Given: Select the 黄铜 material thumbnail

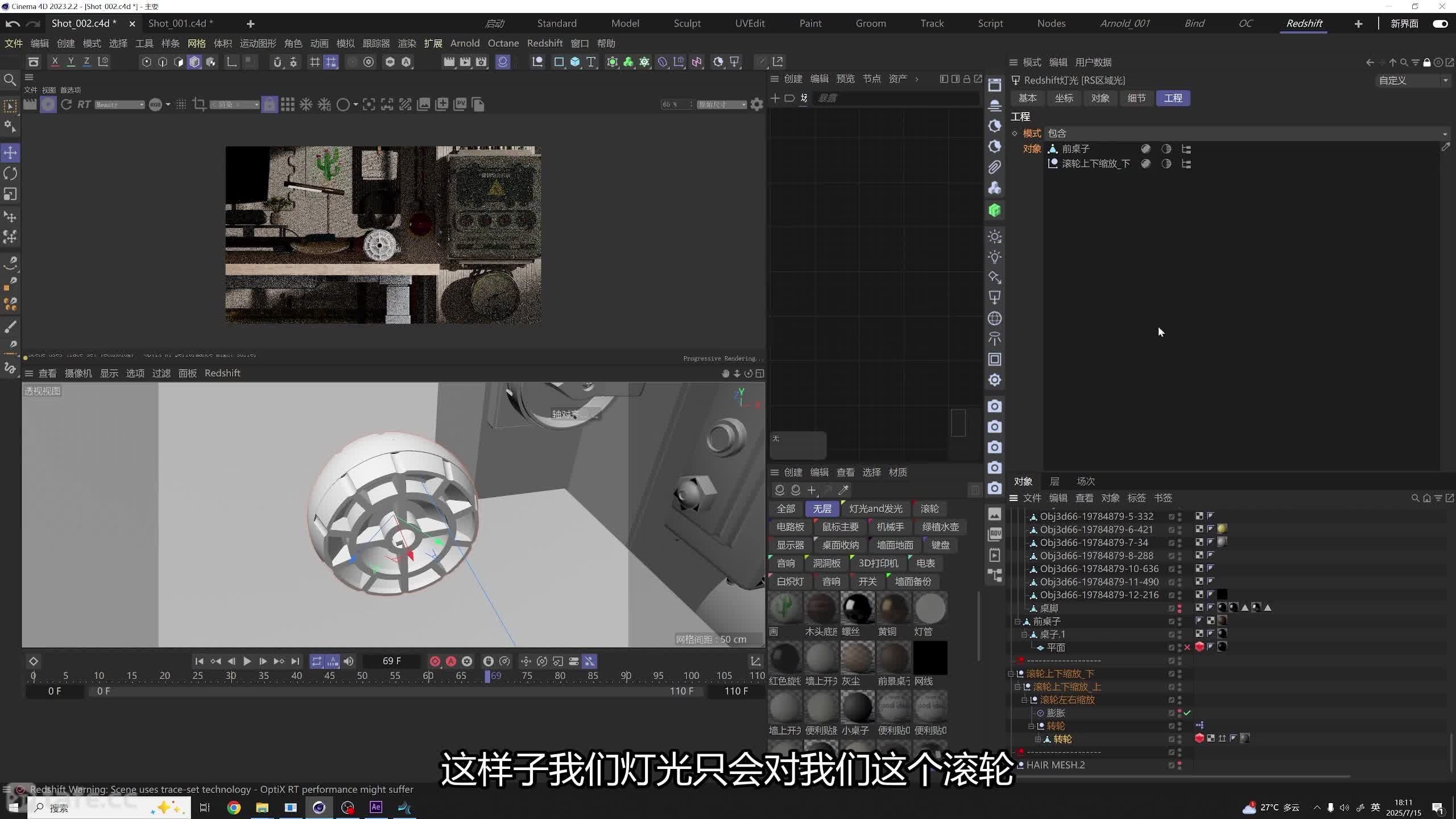Looking at the screenshot, I should (894, 608).
